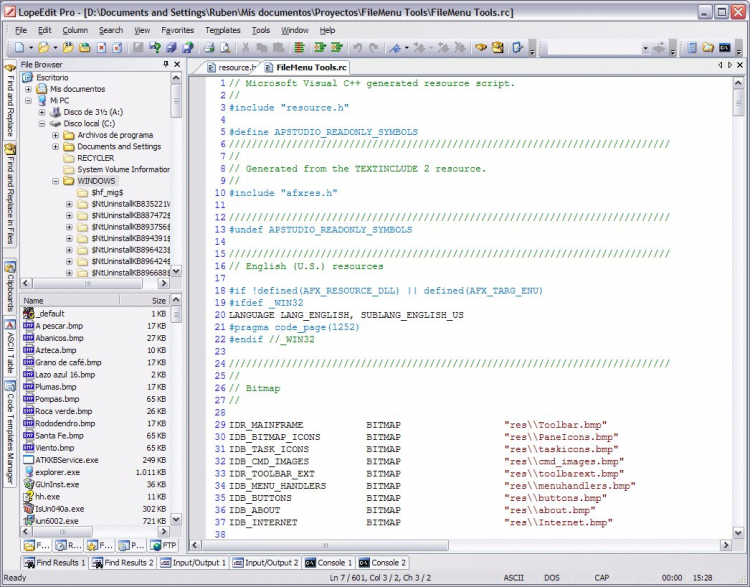Image resolution: width=750 pixels, height=587 pixels.
Task: Click the Undo arrow in the toolbar
Action: click(357, 47)
